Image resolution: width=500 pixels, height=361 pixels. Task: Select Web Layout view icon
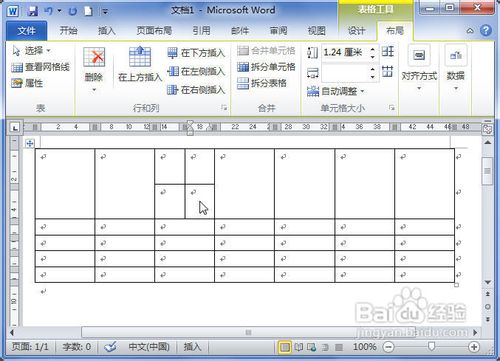click(x=311, y=347)
